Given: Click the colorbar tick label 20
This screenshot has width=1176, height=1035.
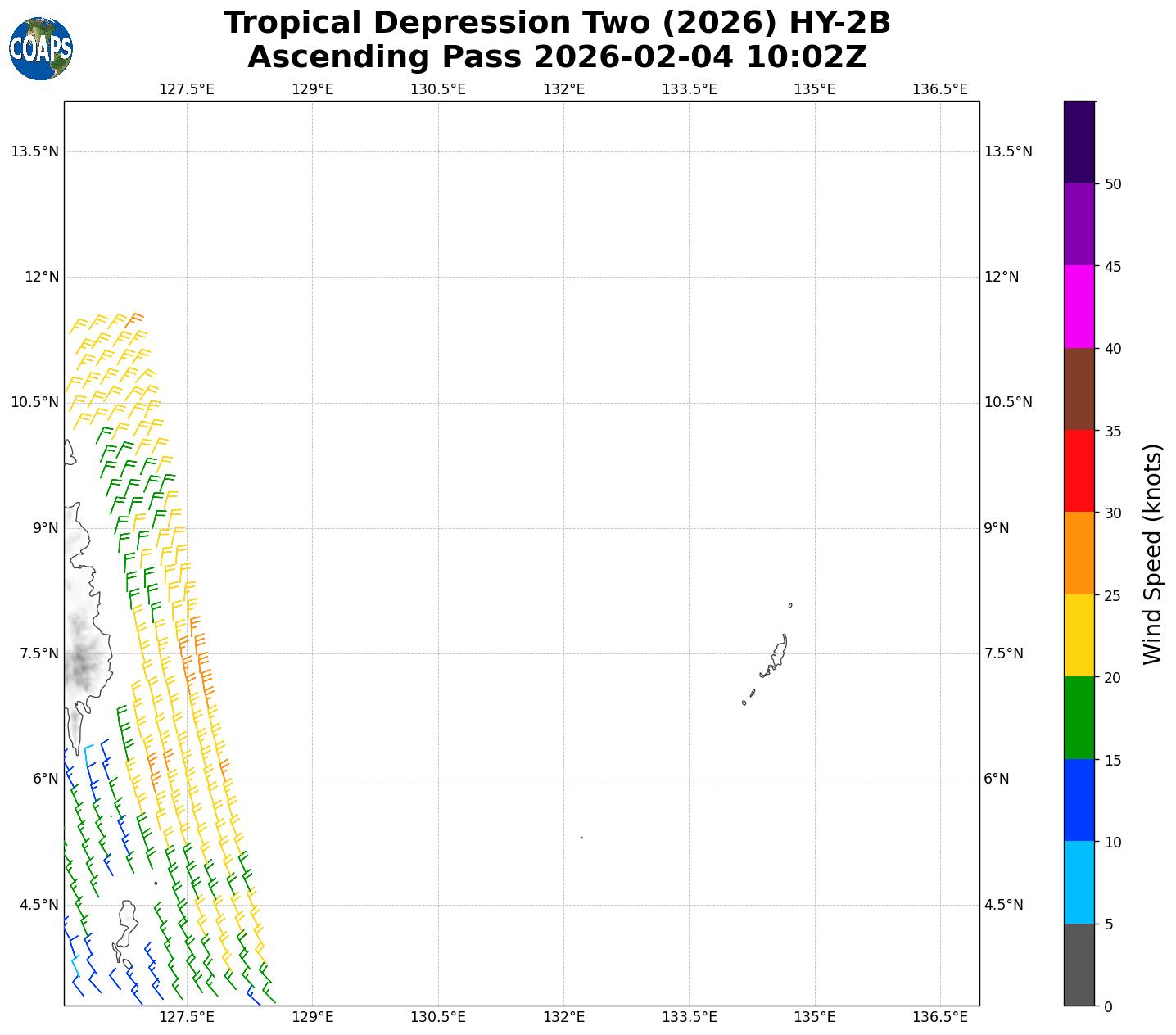Looking at the screenshot, I should pyautogui.click(x=1112, y=678).
